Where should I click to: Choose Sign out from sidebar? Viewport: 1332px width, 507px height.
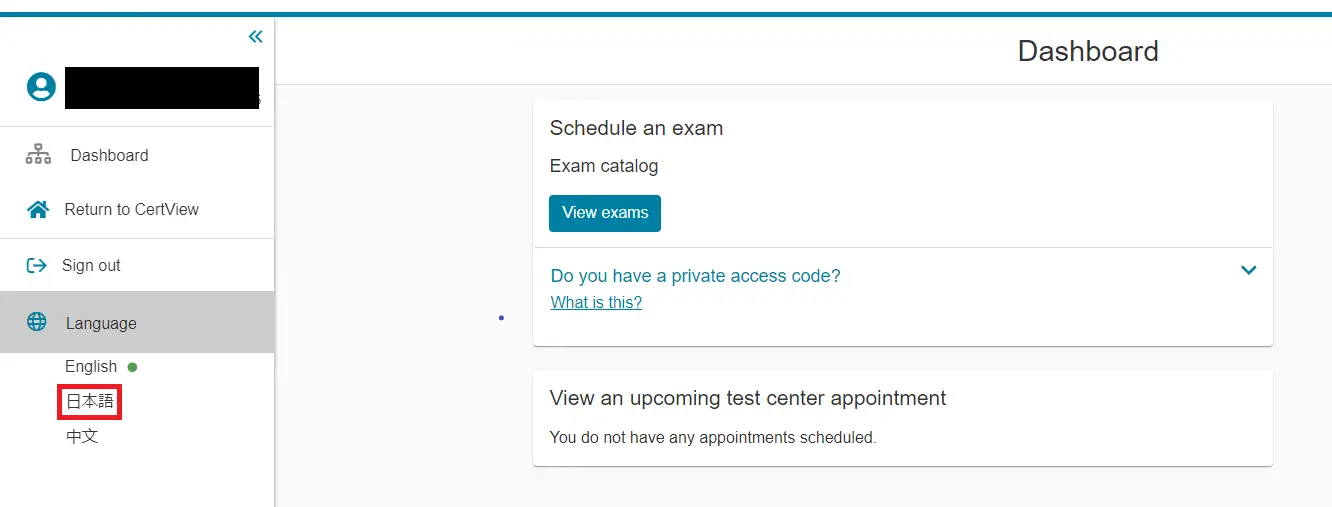[x=91, y=266]
